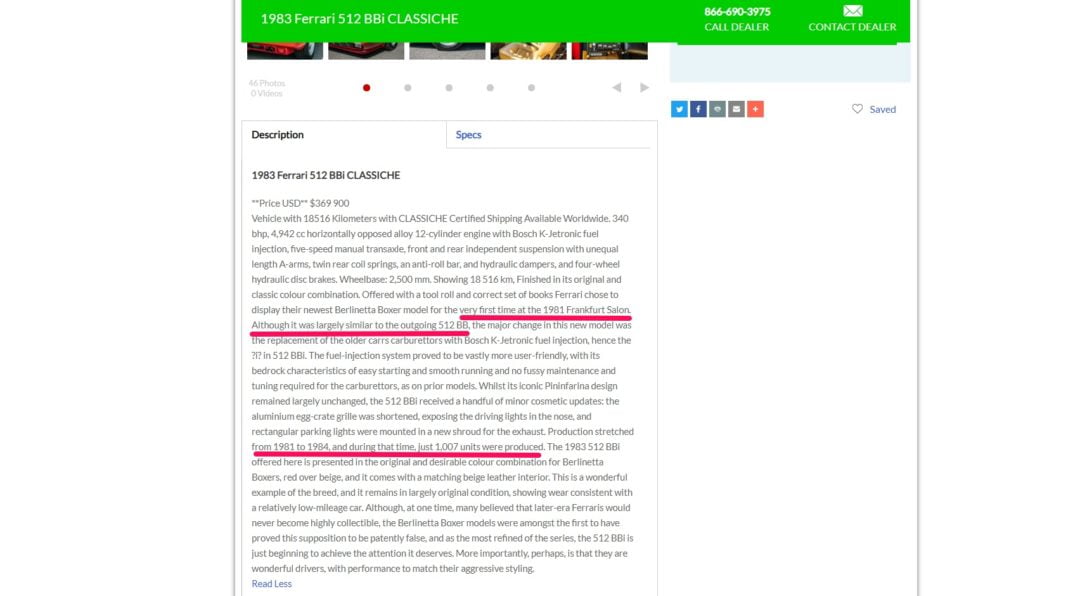
Task: Share the listing on Twitter
Action: [679, 108]
